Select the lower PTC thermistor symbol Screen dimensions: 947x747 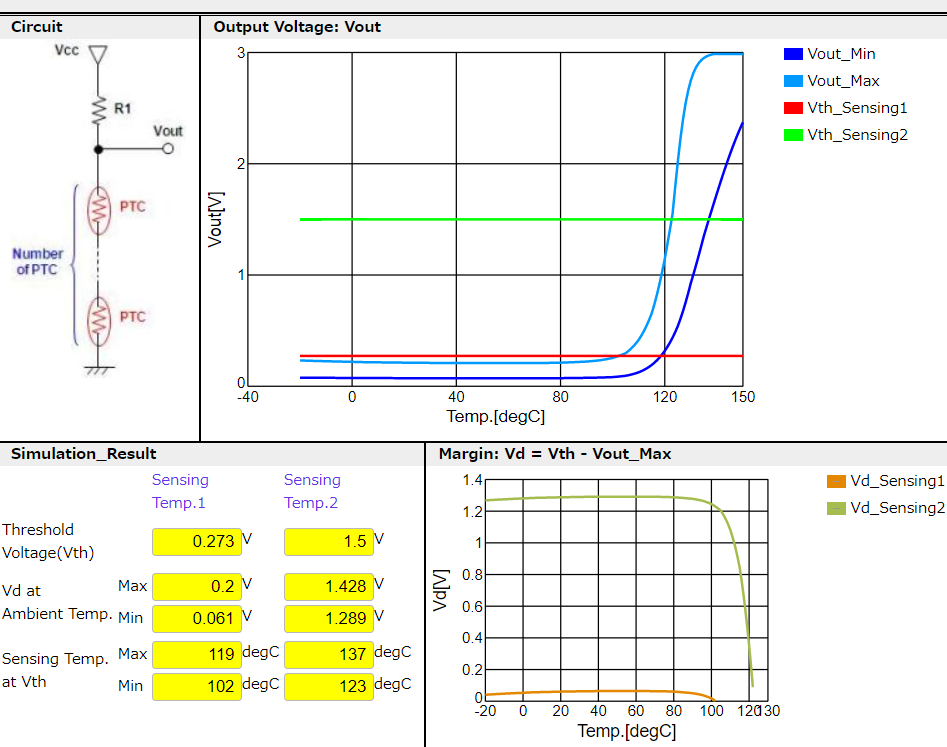(98, 317)
